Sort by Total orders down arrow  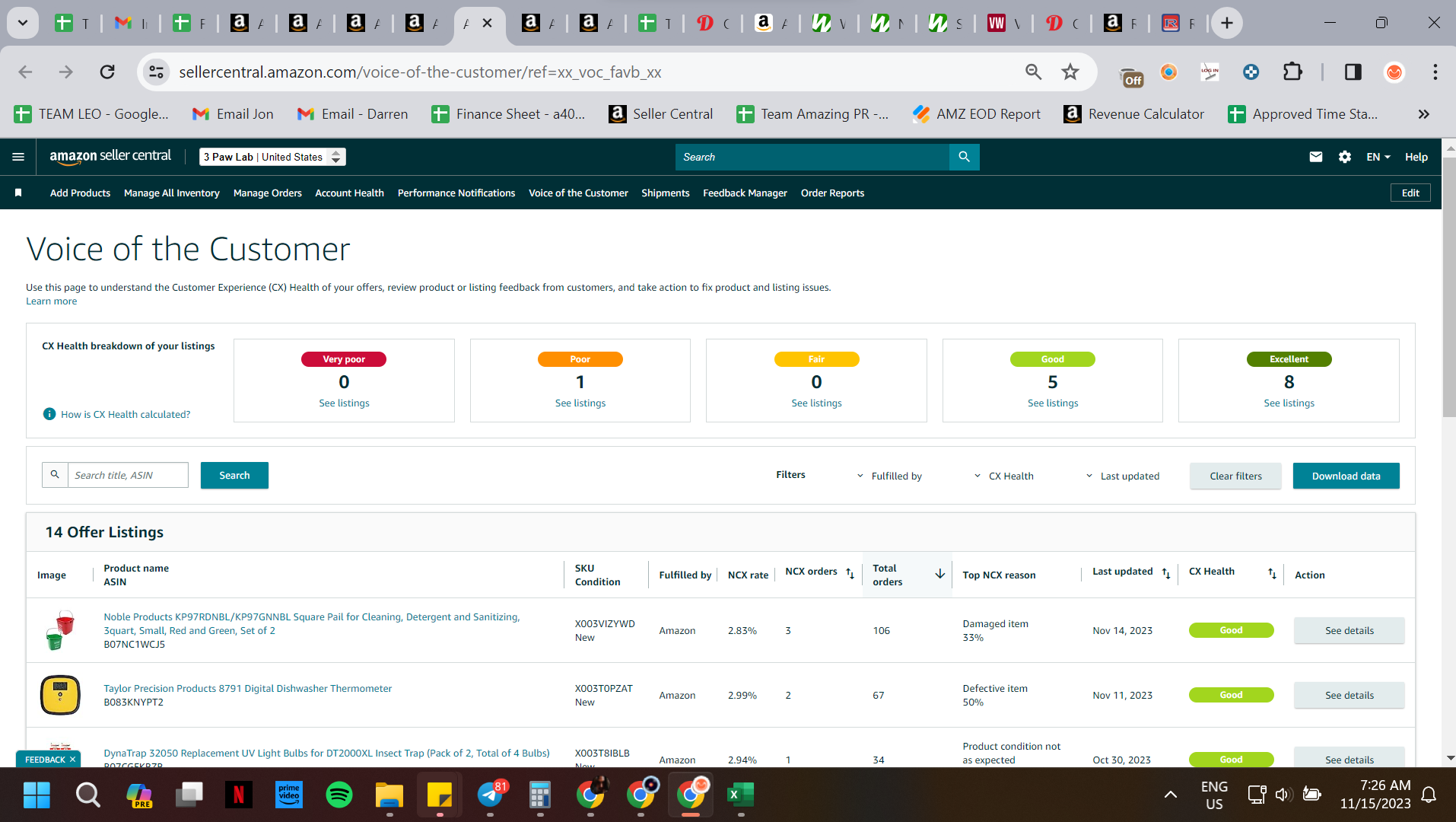pyautogui.click(x=939, y=574)
